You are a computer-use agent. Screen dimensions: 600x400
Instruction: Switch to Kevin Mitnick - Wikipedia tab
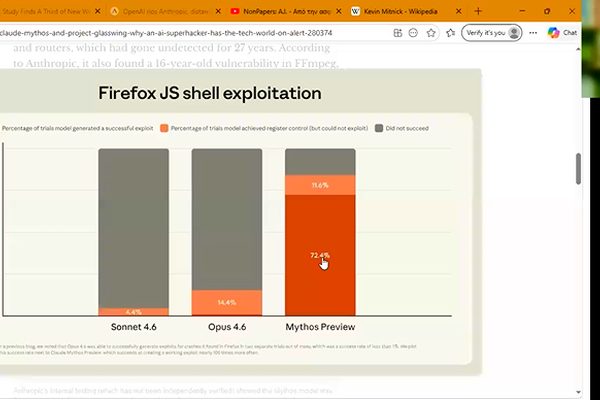coord(400,11)
